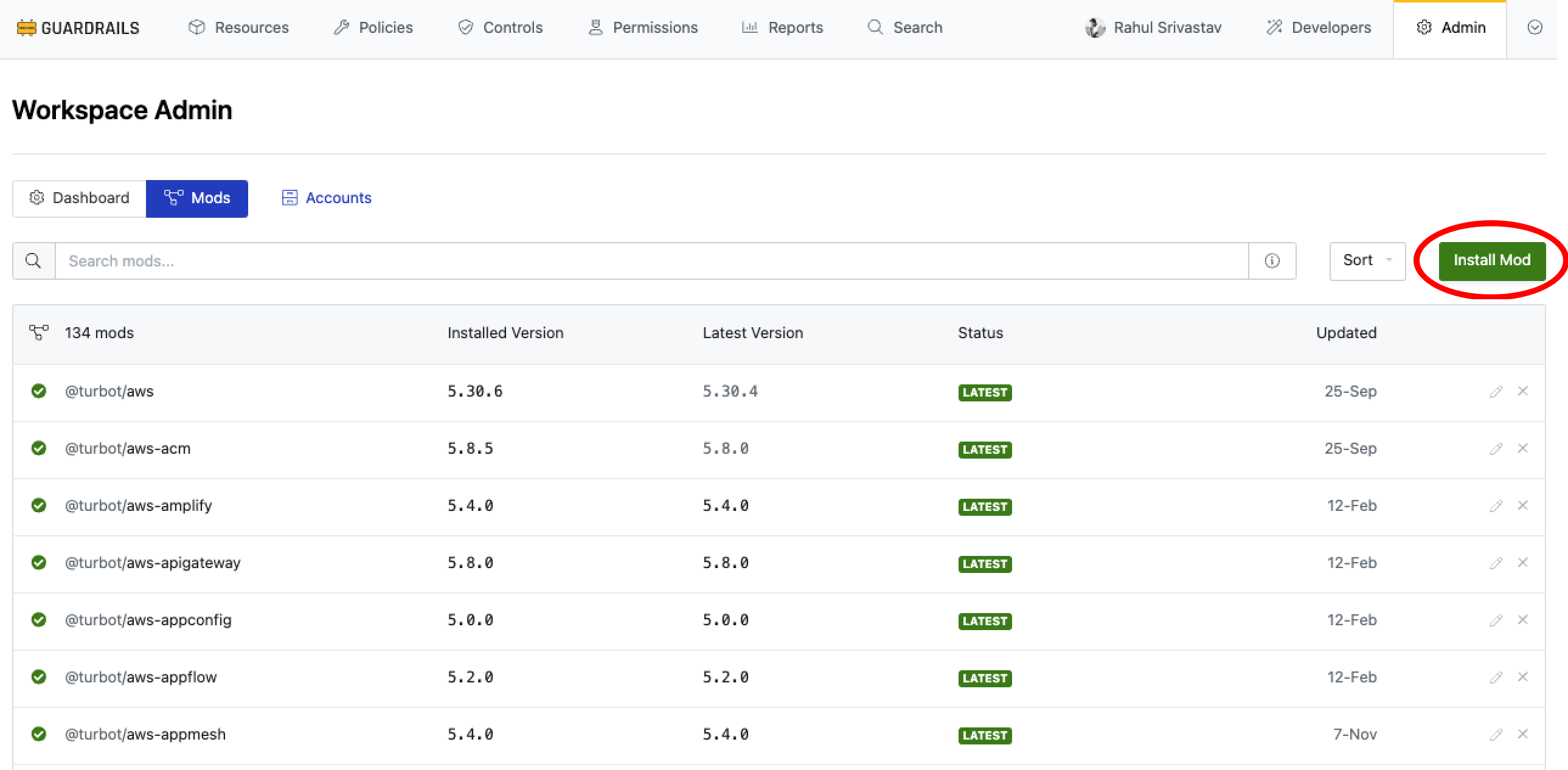Click the green check icon for @turbot/aws-amplify
Screen dimensions: 1568x770
click(39, 505)
